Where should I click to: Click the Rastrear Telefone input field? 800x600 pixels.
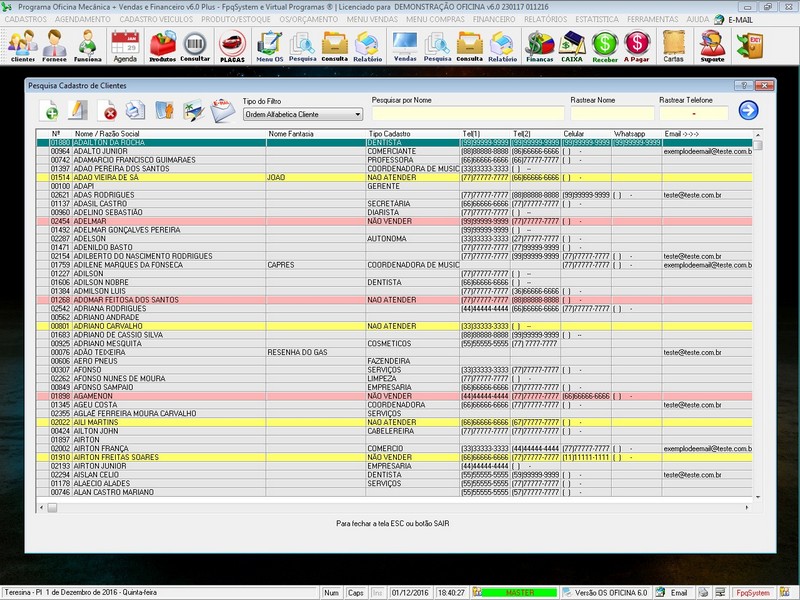pos(691,115)
